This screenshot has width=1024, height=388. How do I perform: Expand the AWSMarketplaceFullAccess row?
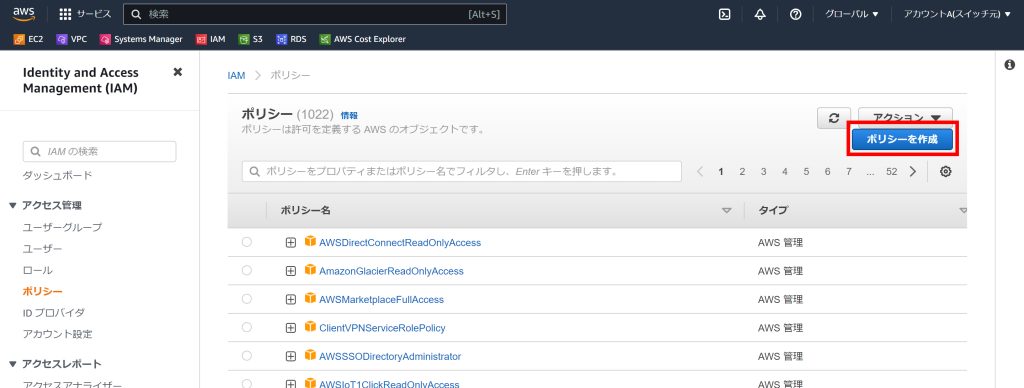[291, 300]
